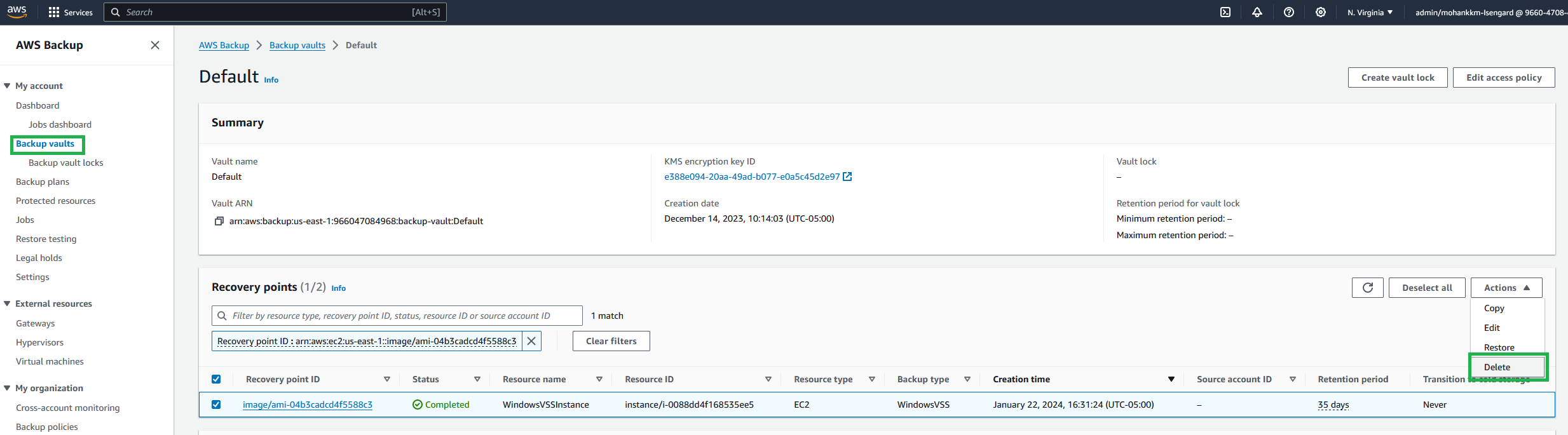This screenshot has height=435, width=1568.
Task: Sort by Backup type column arrow
Action: point(967,379)
